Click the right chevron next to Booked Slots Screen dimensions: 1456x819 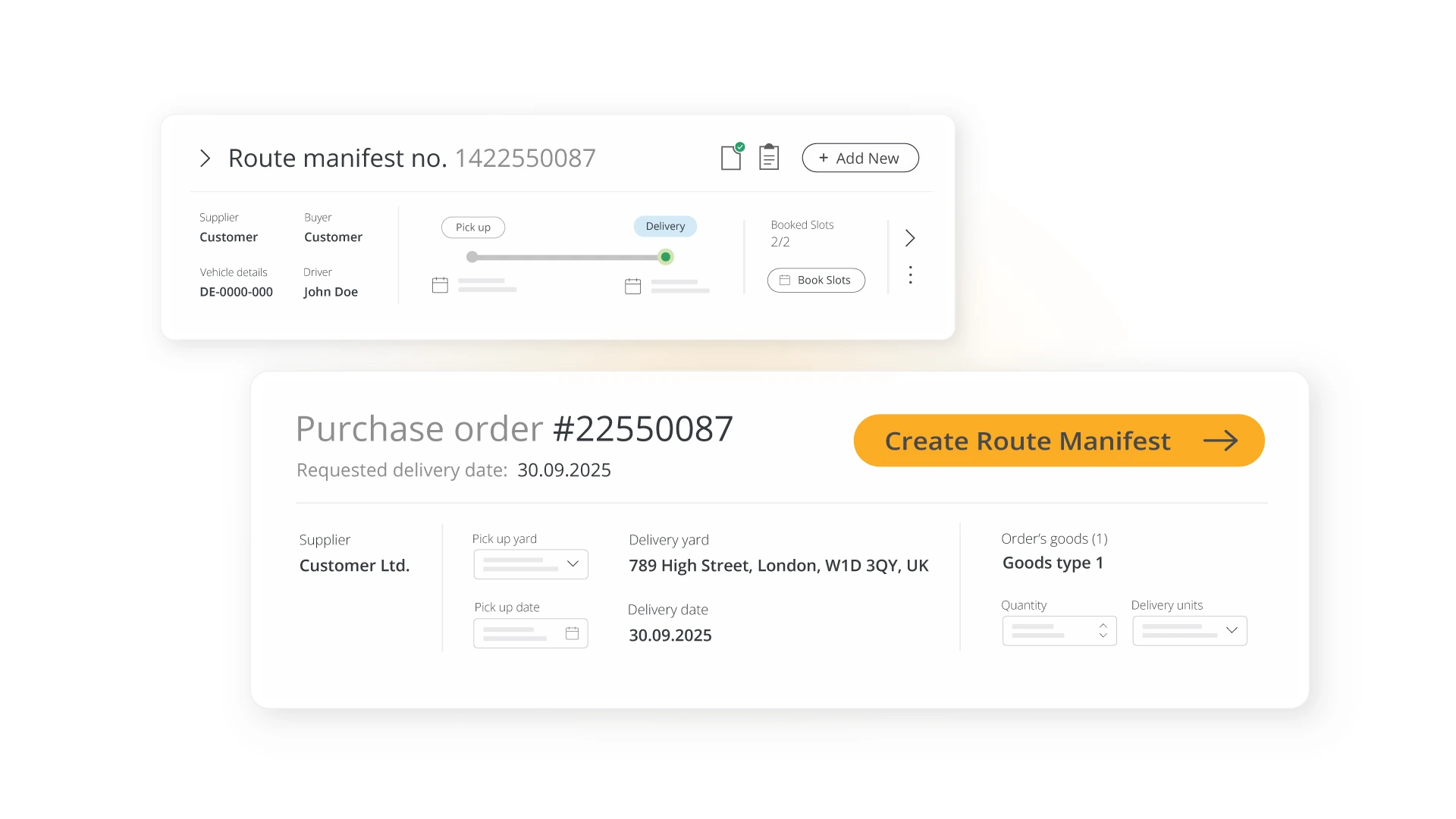coord(909,237)
